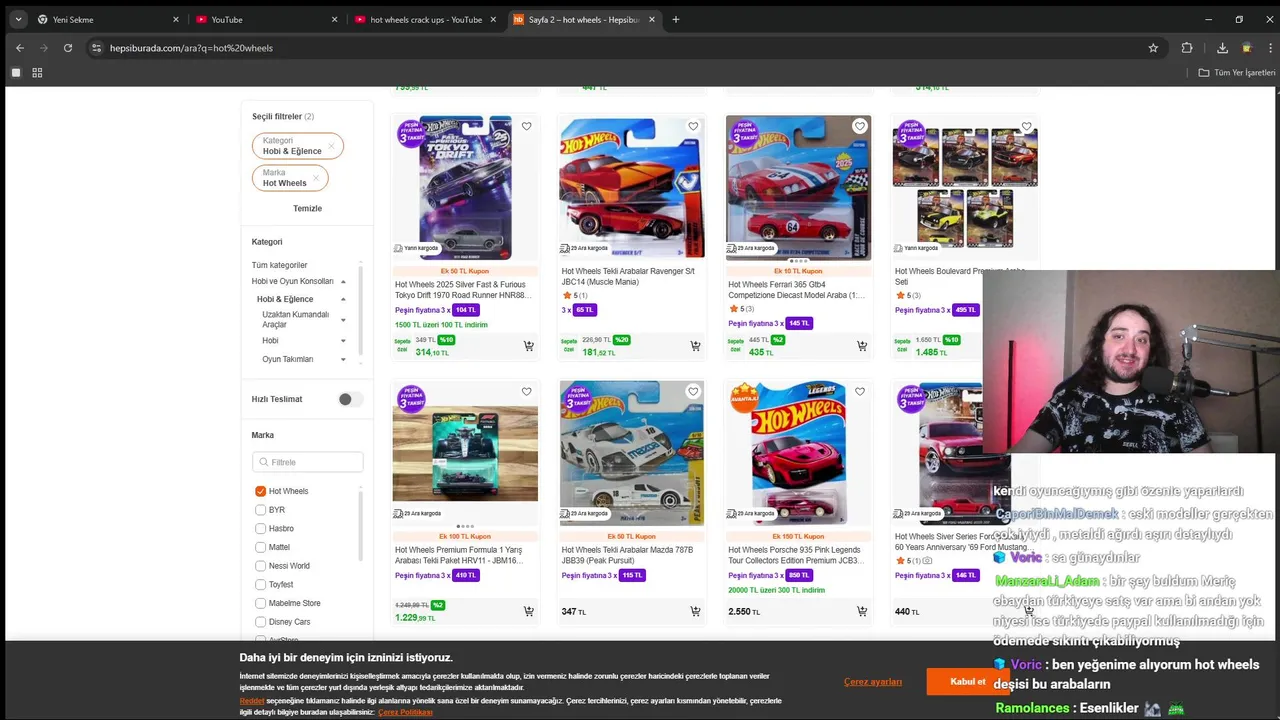This screenshot has width=1280, height=720.
Task: Open Tüm kategoriler link
Action: pyautogui.click(x=279, y=265)
